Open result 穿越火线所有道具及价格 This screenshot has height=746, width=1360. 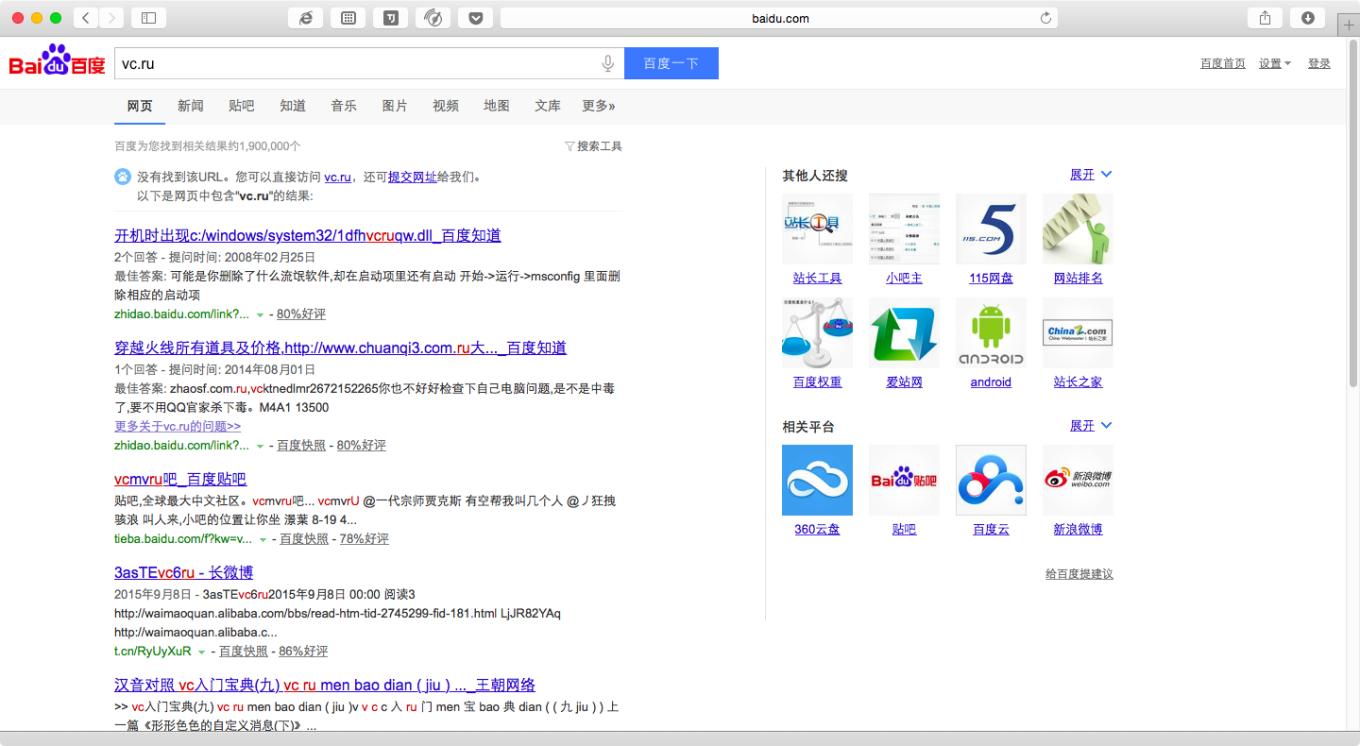click(341, 348)
